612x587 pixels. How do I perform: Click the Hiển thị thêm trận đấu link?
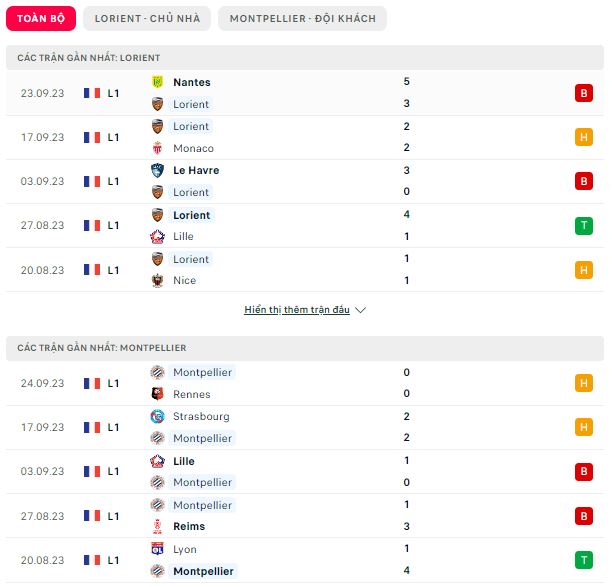297,310
